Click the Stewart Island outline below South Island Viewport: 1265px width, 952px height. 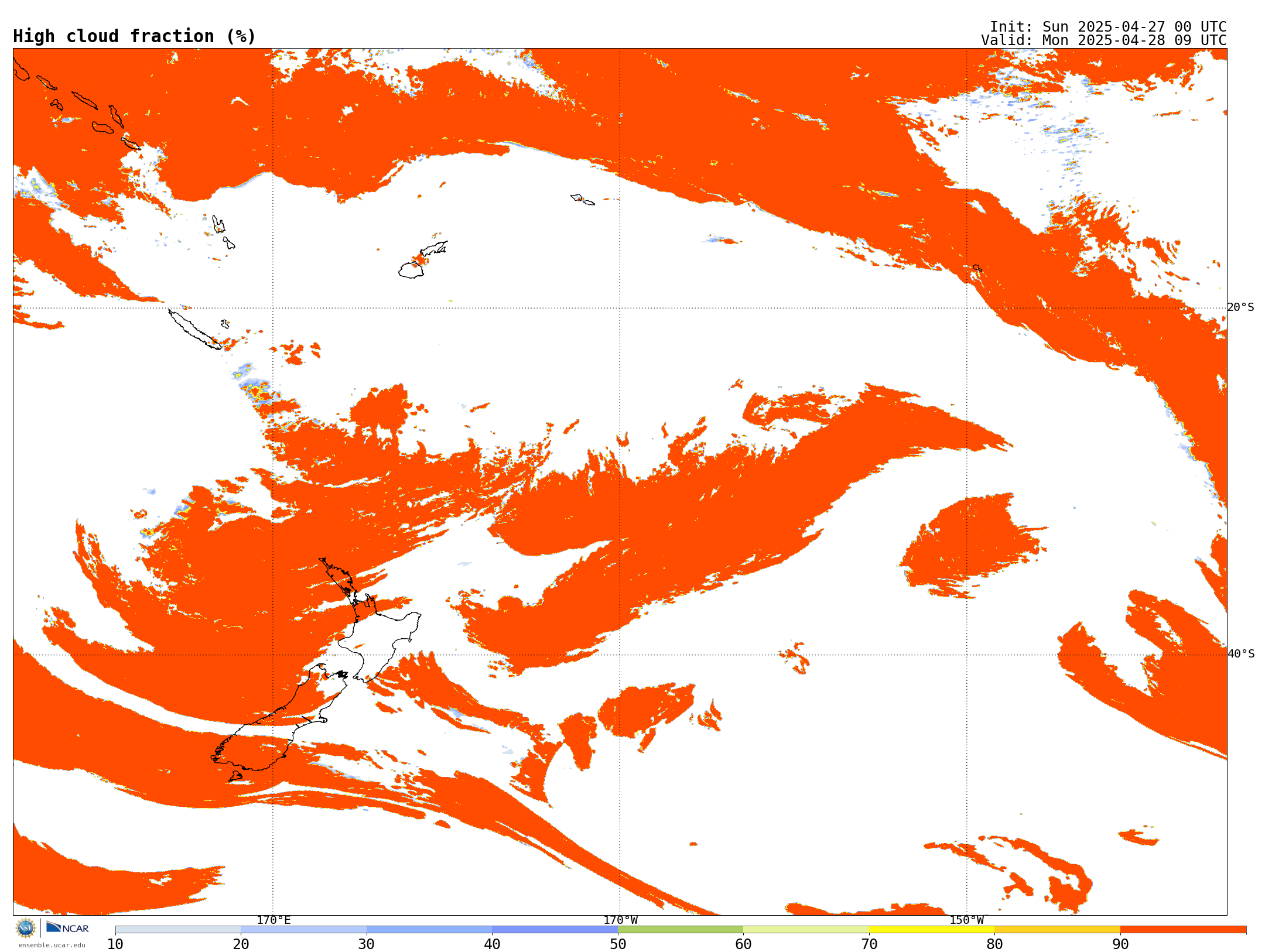(235, 776)
